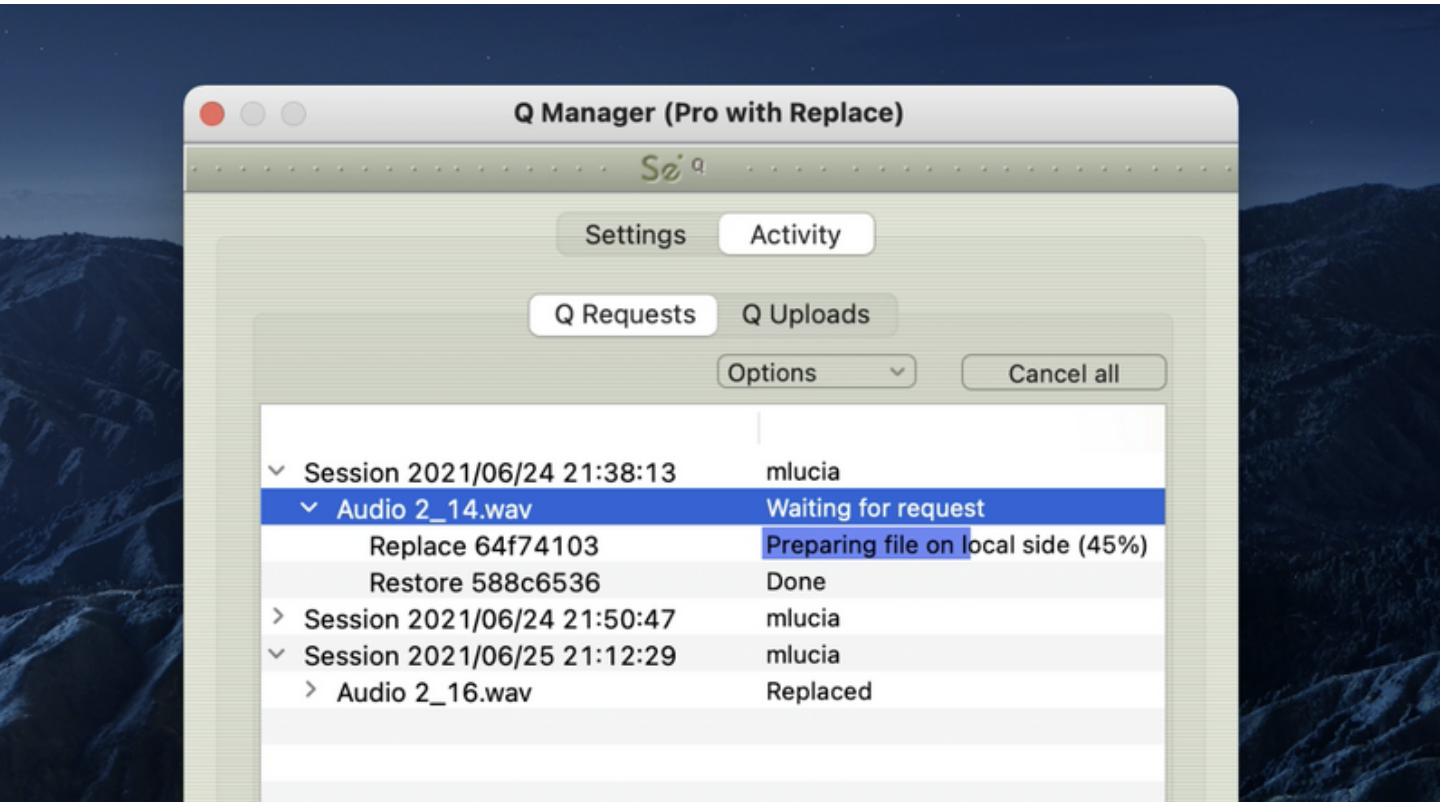
Task: Open the Options dropdown
Action: [816, 373]
